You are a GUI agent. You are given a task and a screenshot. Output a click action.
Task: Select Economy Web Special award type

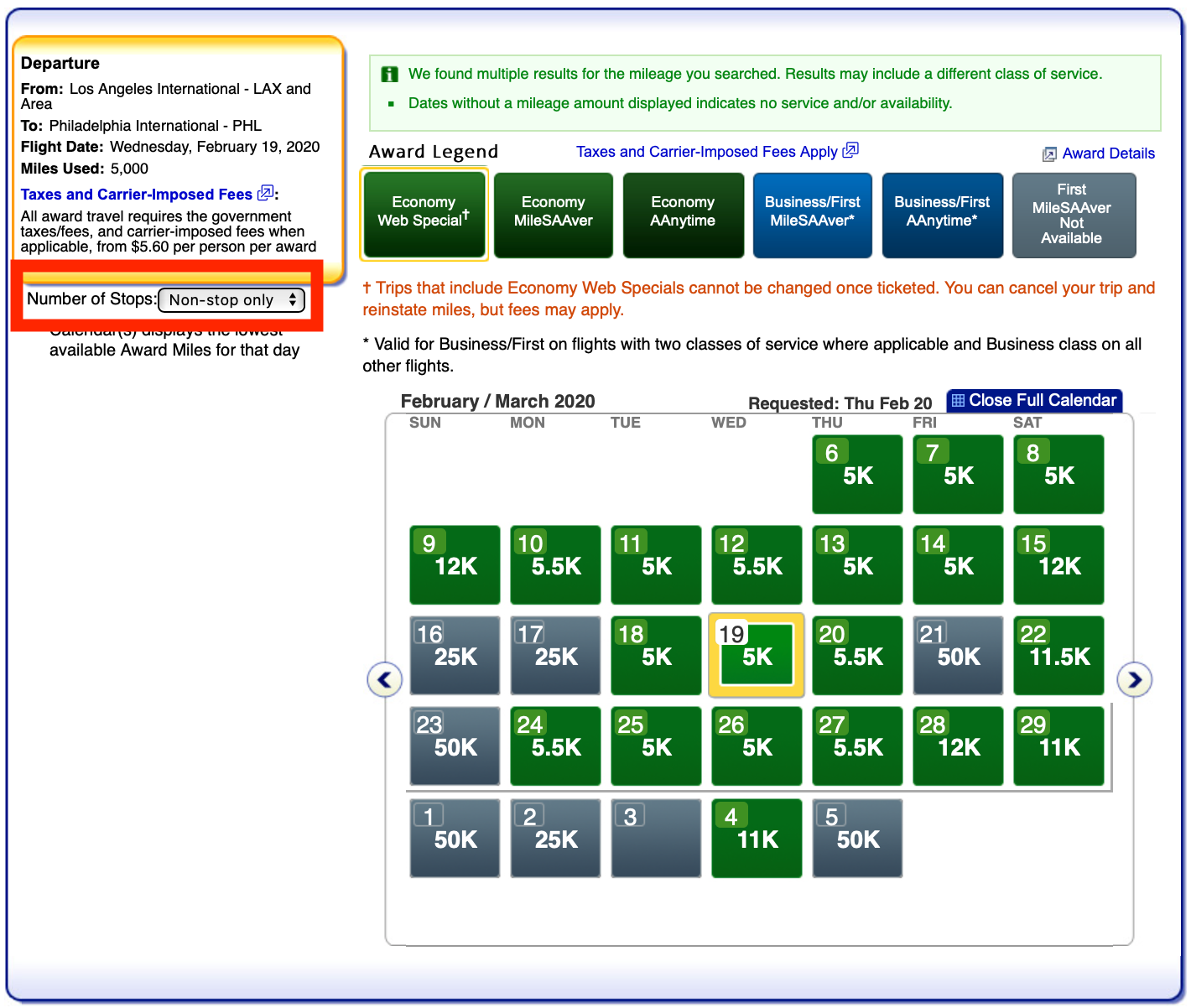point(424,215)
